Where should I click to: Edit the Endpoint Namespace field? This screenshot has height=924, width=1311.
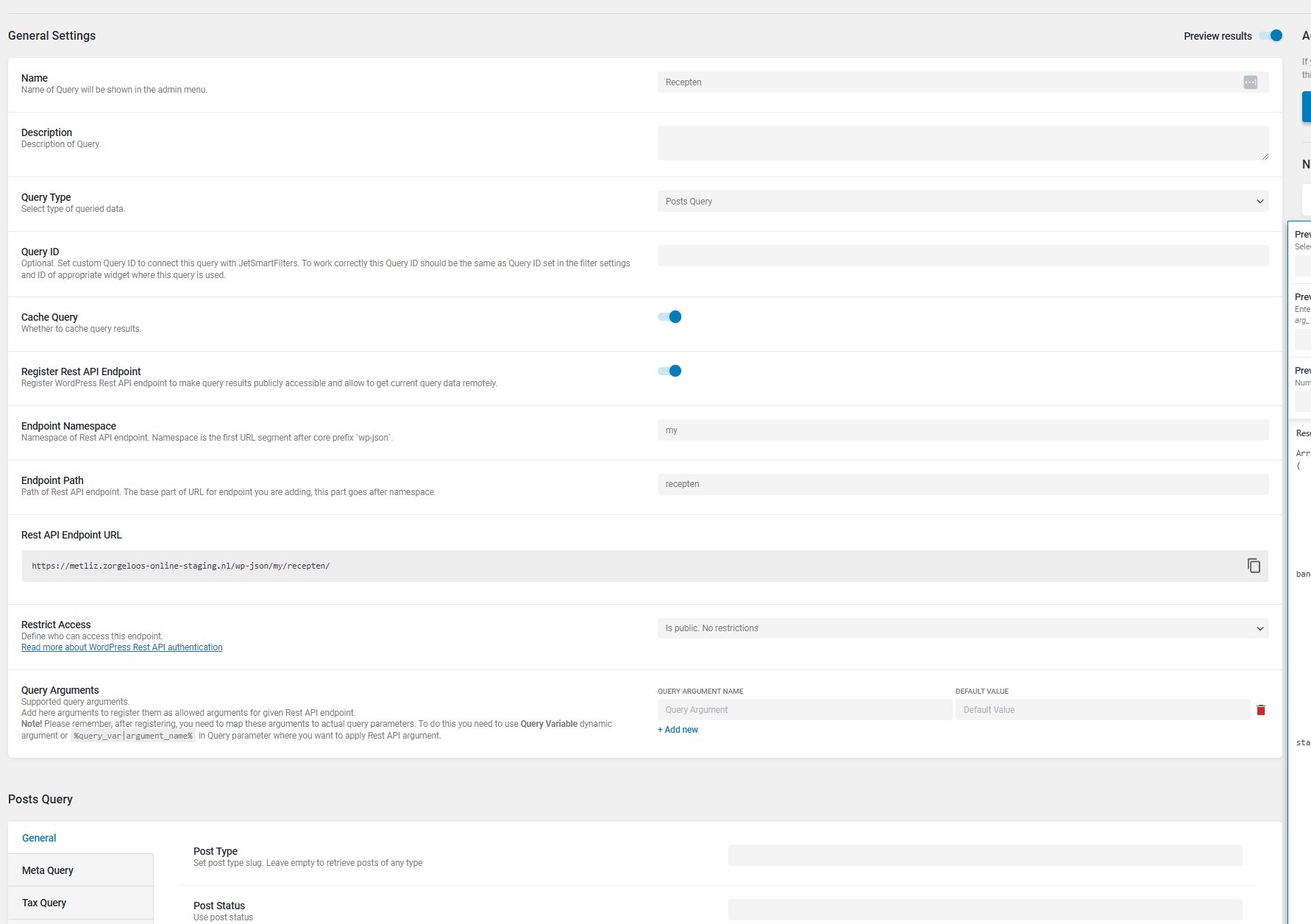tap(962, 430)
